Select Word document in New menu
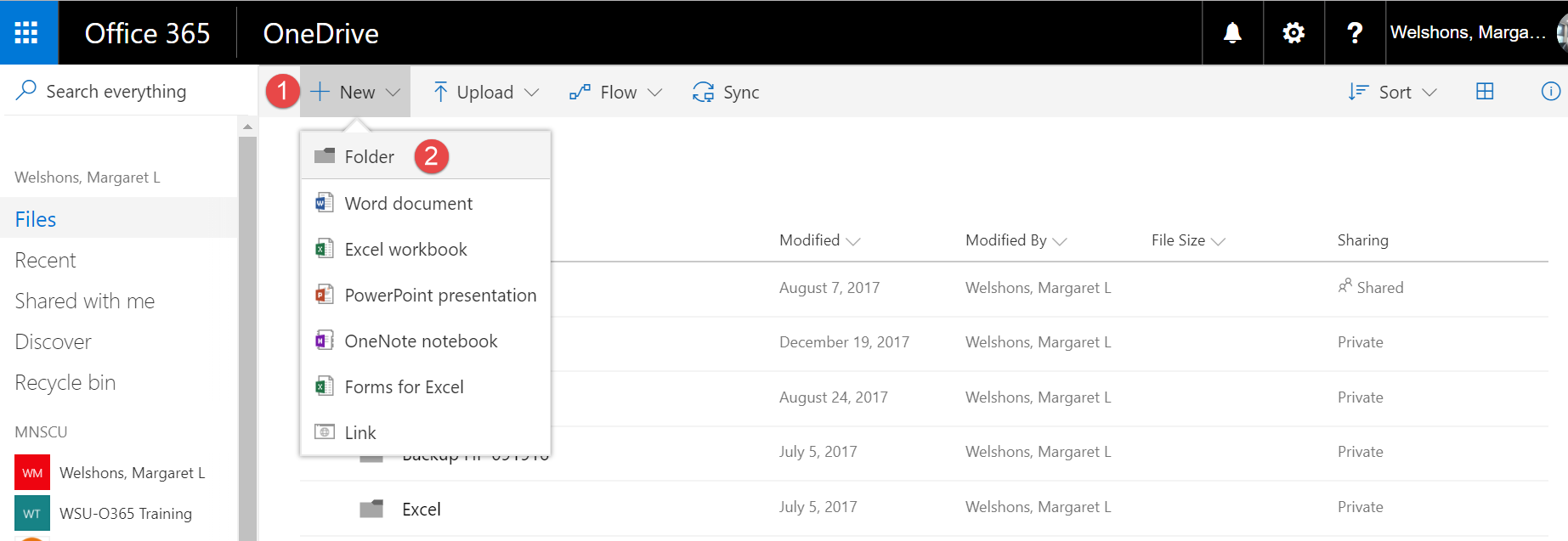This screenshot has width=1568, height=541. (408, 204)
